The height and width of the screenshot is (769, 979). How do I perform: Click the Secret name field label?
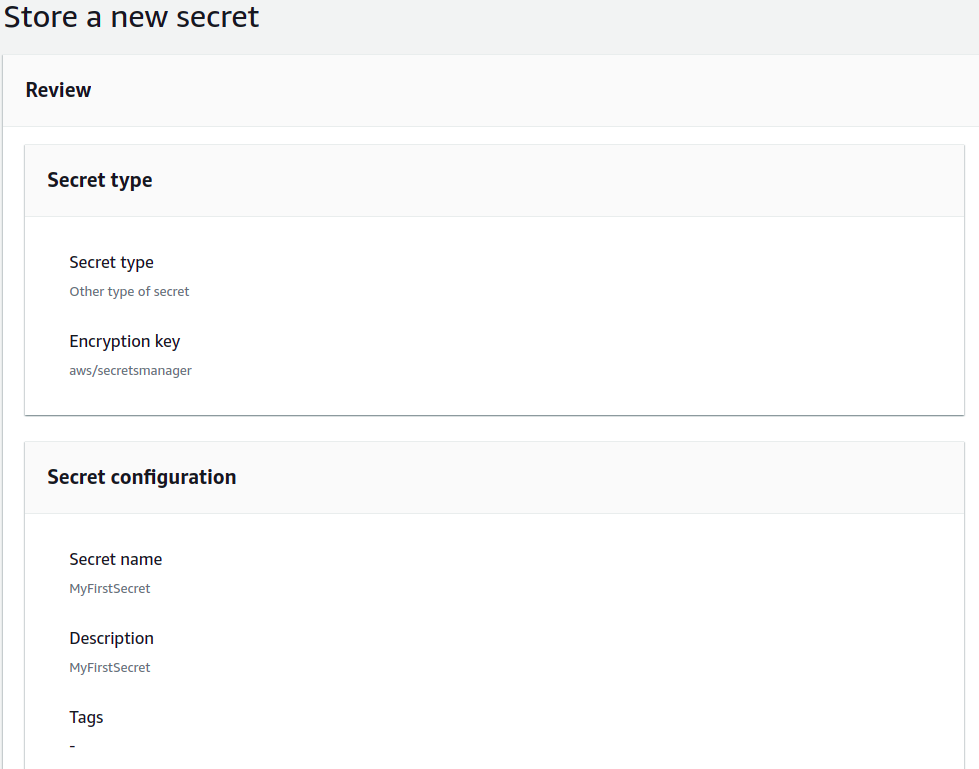[x=115, y=559]
